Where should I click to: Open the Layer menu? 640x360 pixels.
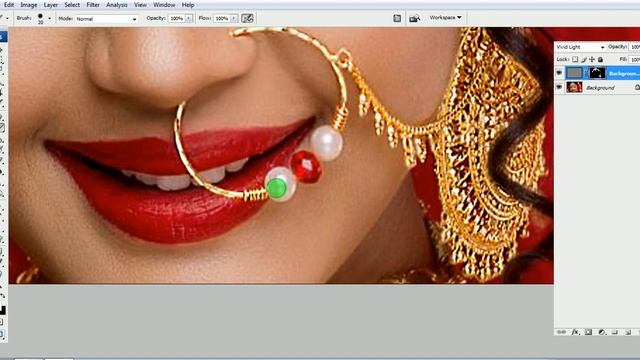[x=51, y=5]
